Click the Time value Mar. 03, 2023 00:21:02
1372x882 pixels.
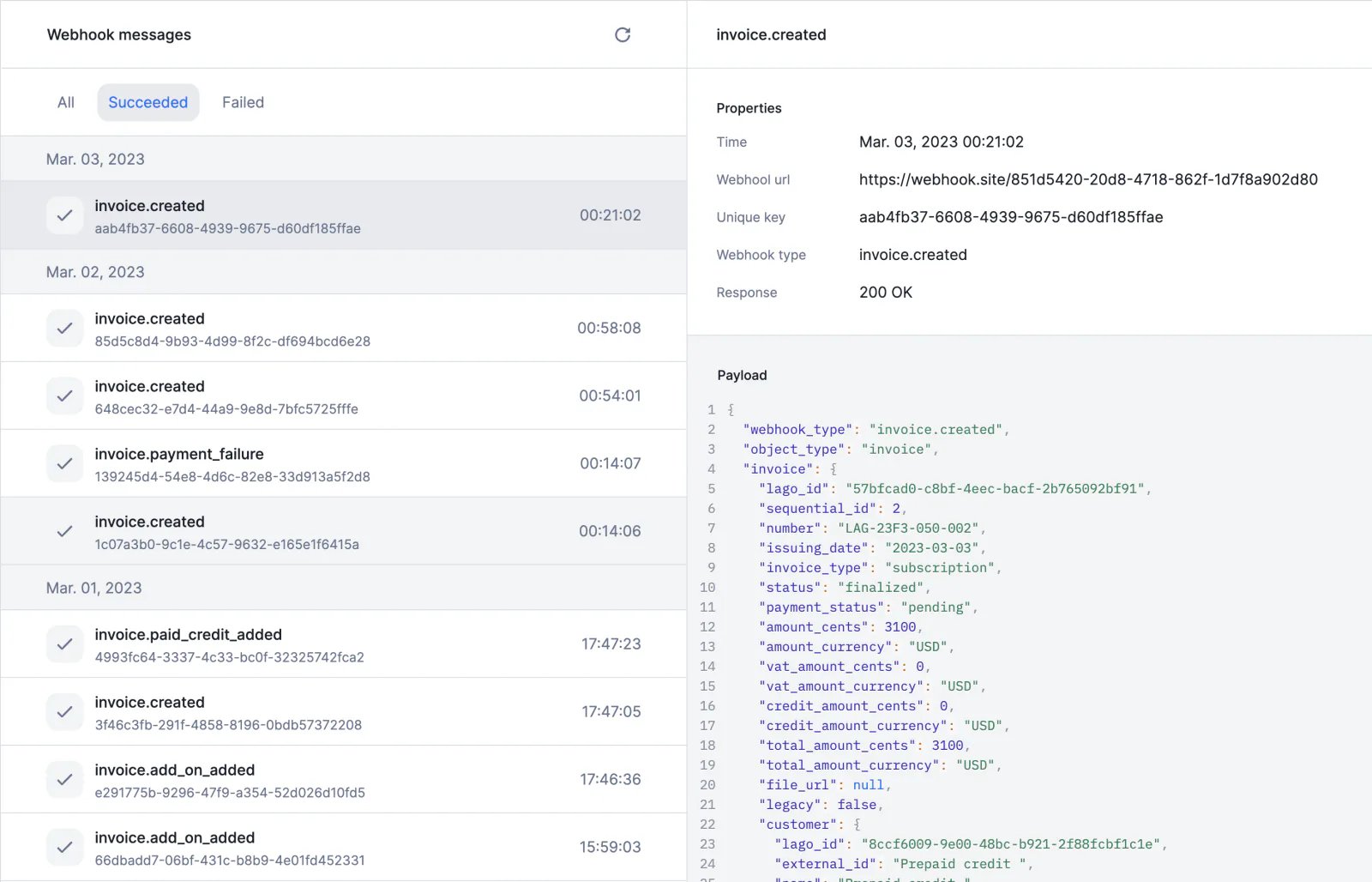(x=942, y=142)
